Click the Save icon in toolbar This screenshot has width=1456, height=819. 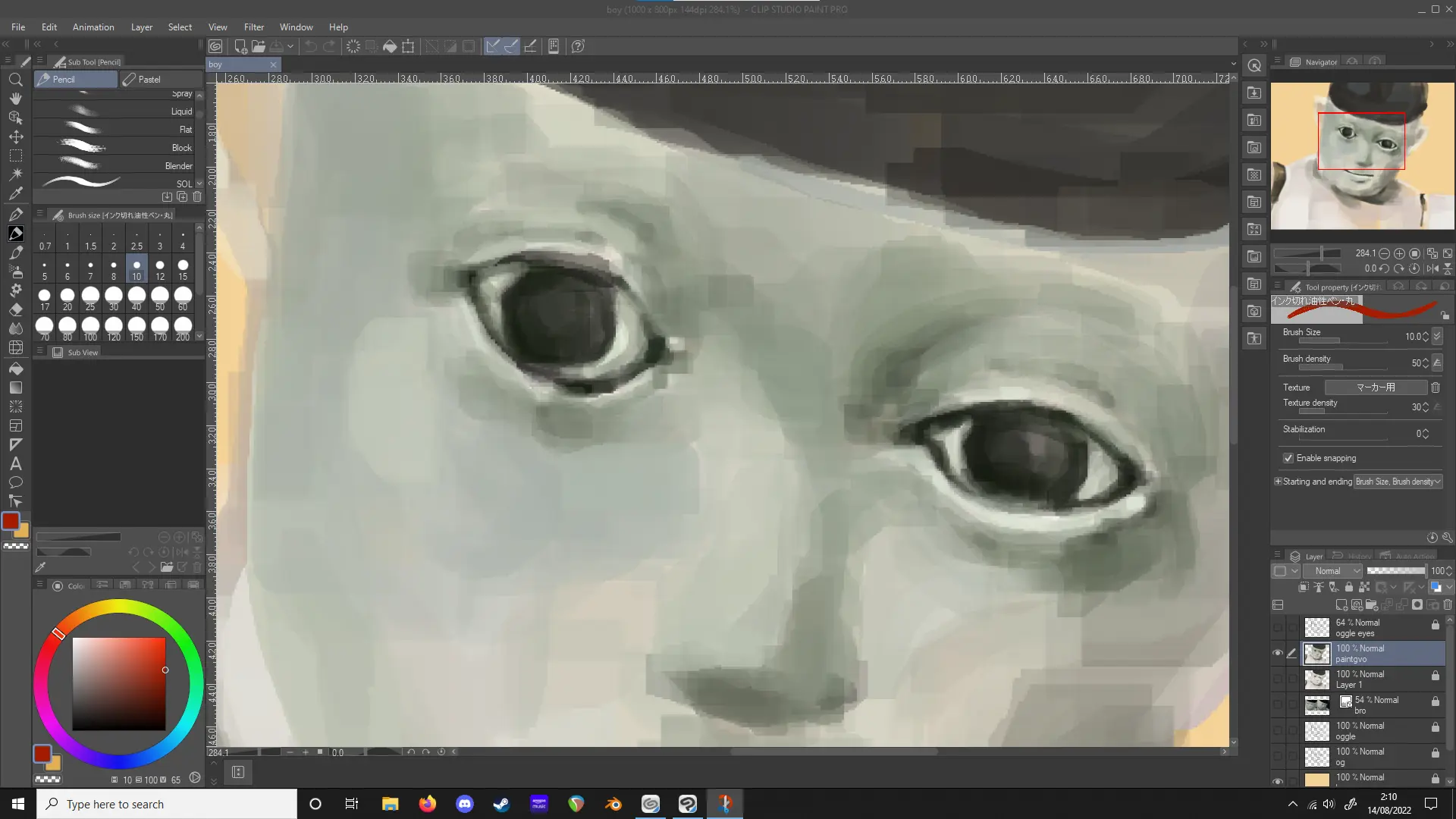pos(277,46)
